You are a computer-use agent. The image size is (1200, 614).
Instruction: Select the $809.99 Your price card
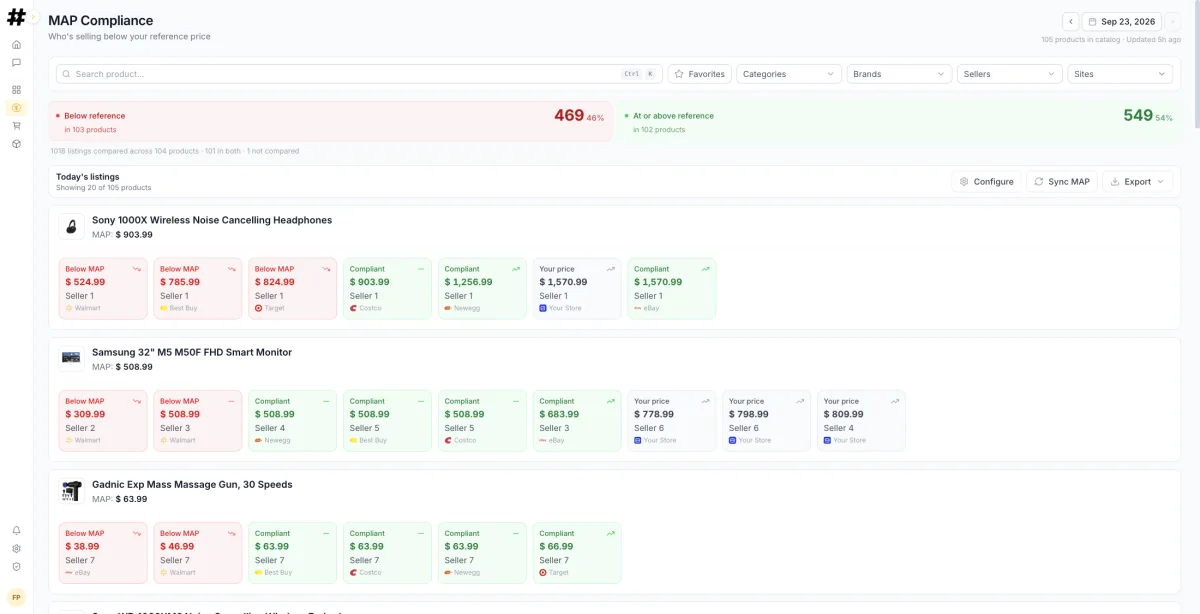[x=862, y=421]
